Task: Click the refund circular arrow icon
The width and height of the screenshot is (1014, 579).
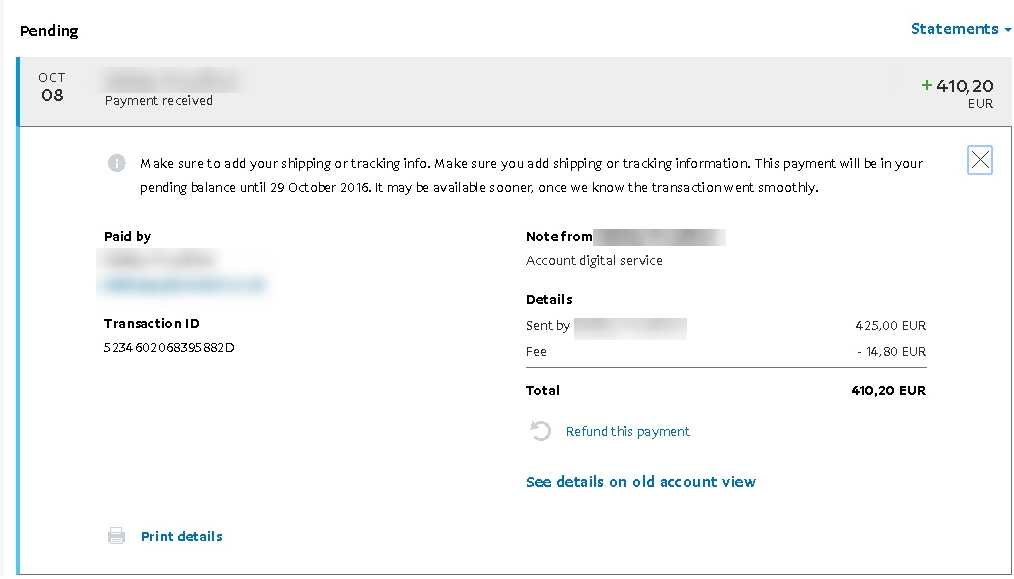Action: coord(540,431)
